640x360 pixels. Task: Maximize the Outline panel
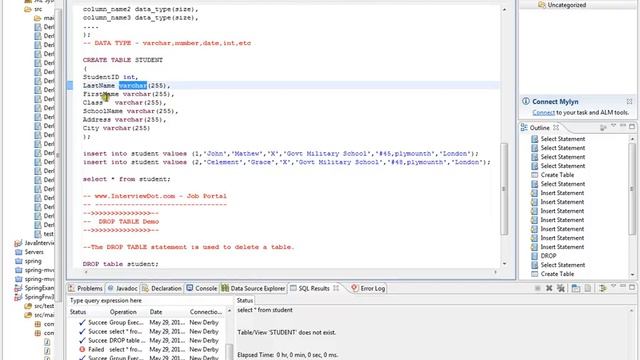(x=632, y=127)
